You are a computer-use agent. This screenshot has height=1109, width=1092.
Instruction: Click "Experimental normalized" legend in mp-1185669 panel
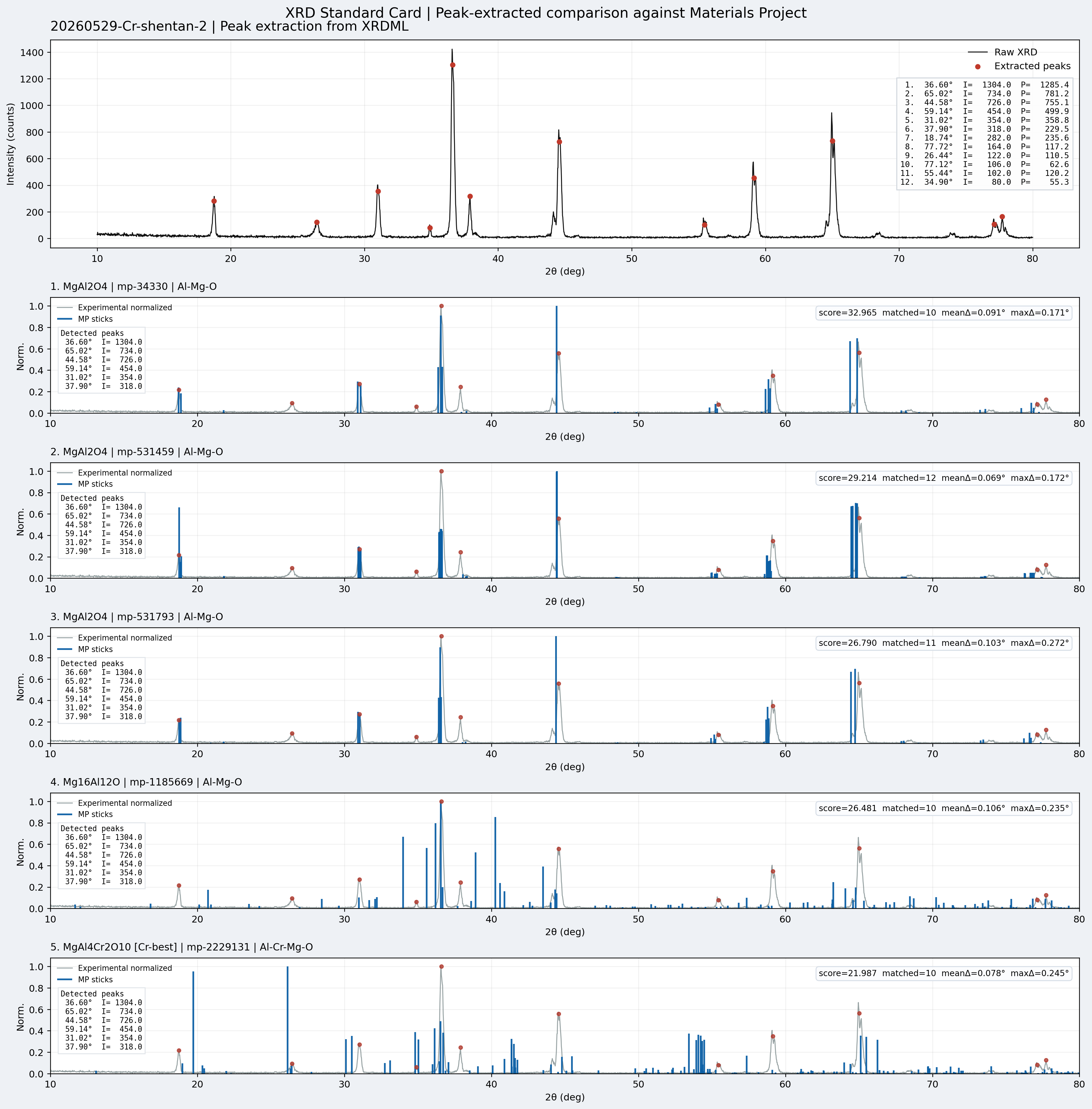[x=114, y=803]
